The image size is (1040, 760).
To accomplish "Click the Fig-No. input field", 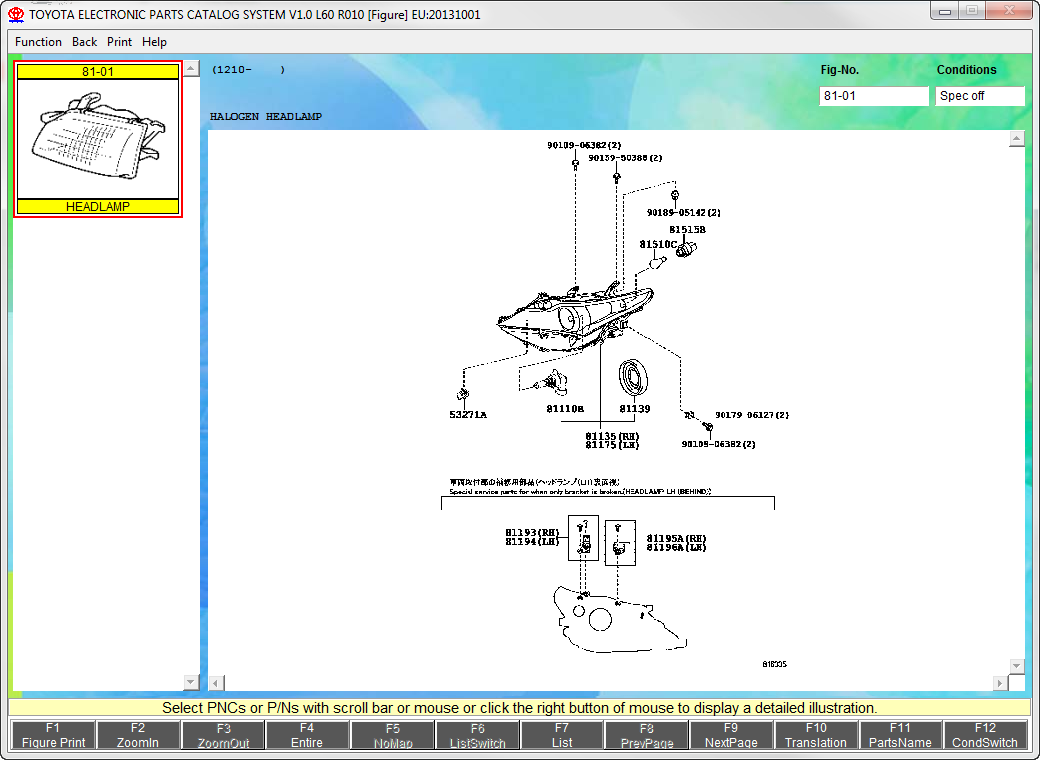I will (x=874, y=96).
